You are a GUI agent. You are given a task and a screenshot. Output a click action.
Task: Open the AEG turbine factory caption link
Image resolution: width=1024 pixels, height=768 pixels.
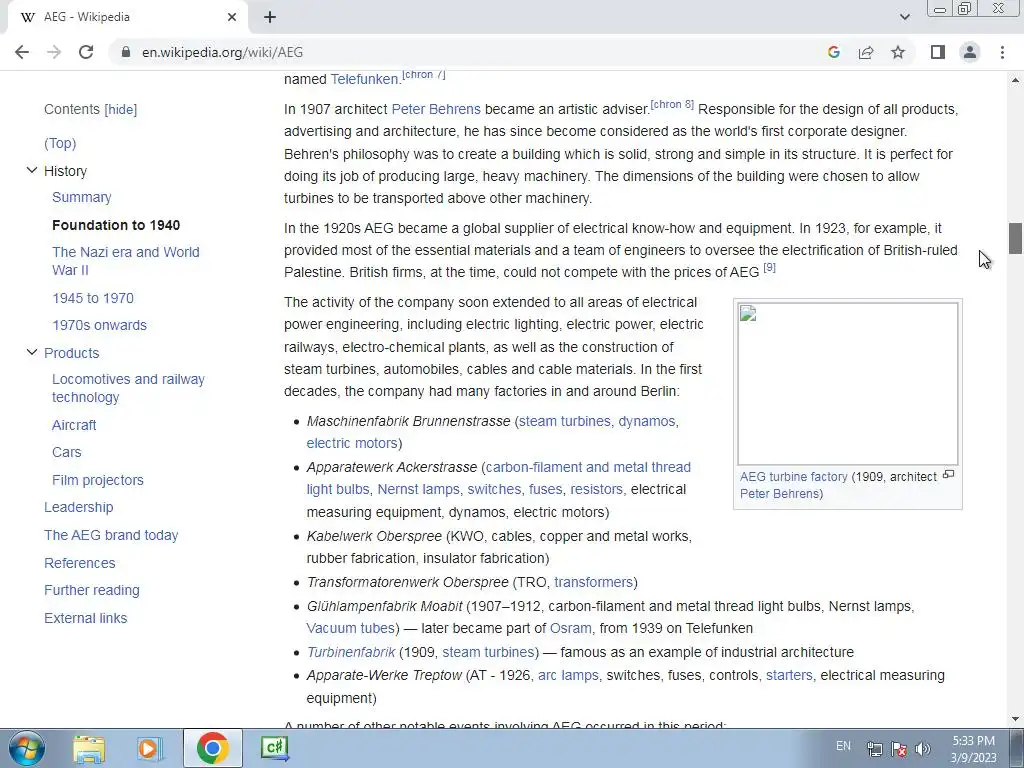[793, 477]
